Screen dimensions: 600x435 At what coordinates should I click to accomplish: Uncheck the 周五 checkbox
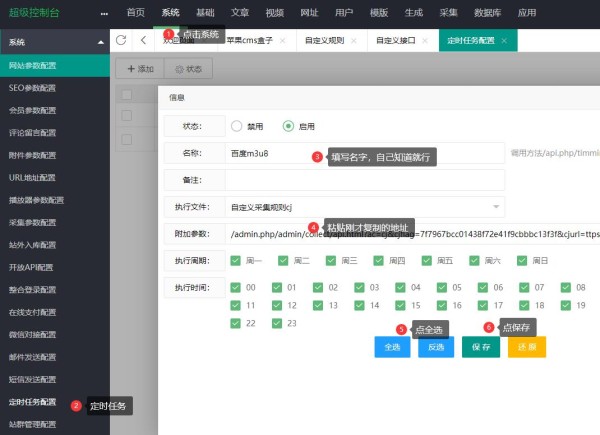click(x=427, y=261)
